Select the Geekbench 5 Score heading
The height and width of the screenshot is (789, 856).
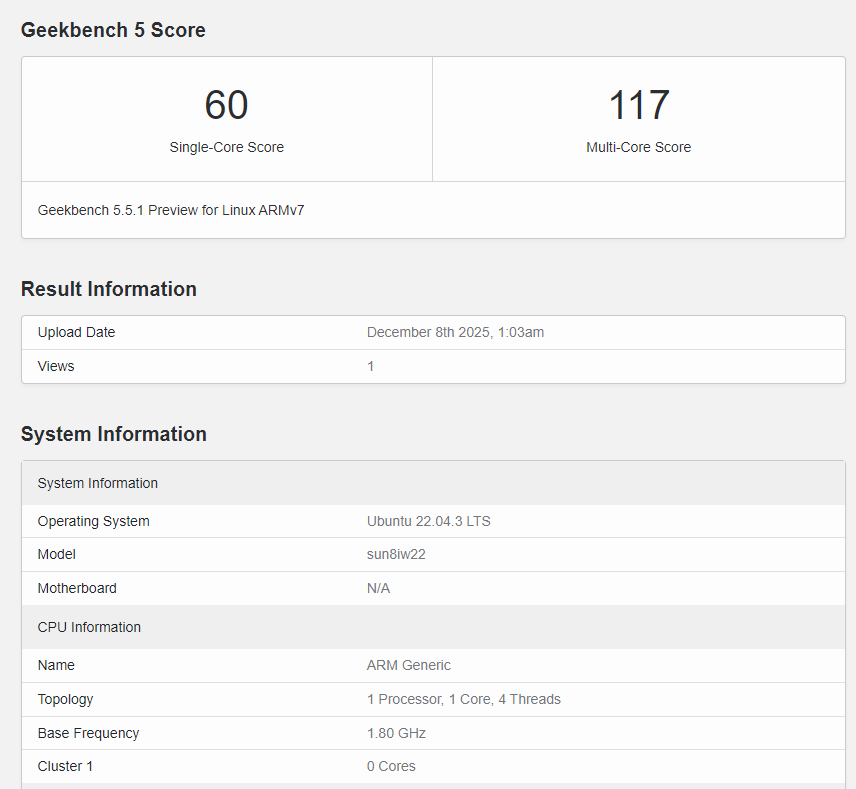coord(113,30)
